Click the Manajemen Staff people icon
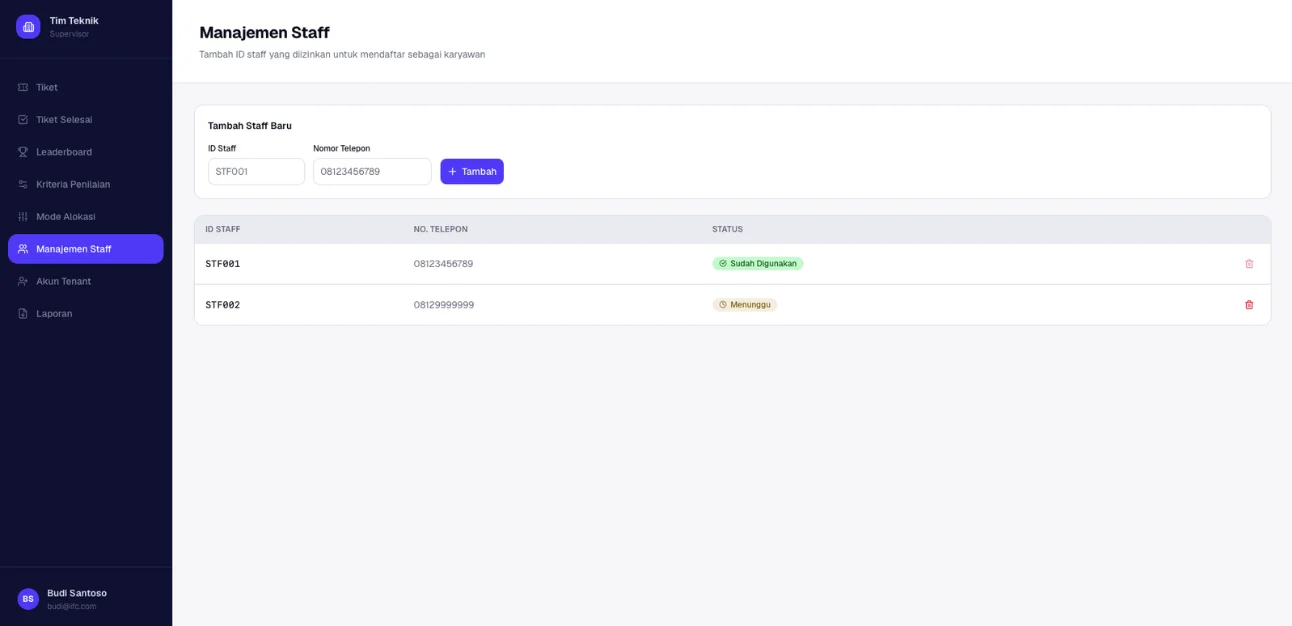Viewport: 1292px width, 626px height. click(23, 249)
